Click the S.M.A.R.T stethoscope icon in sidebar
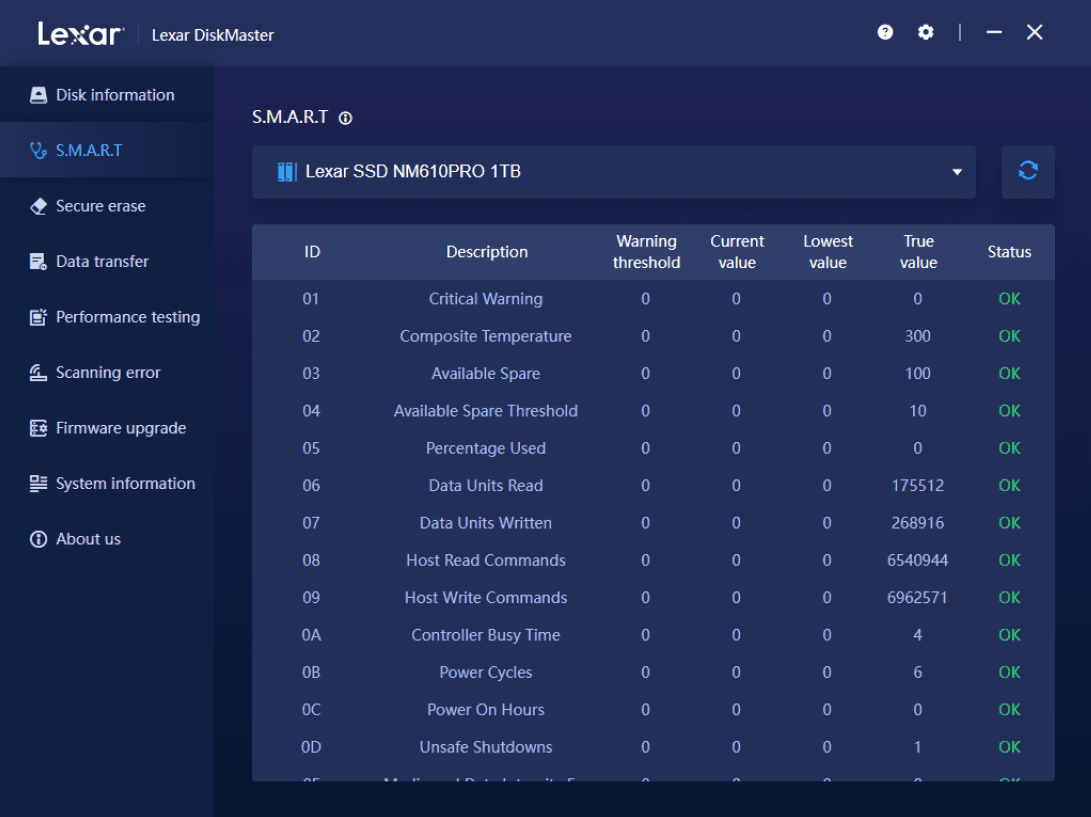 38,150
